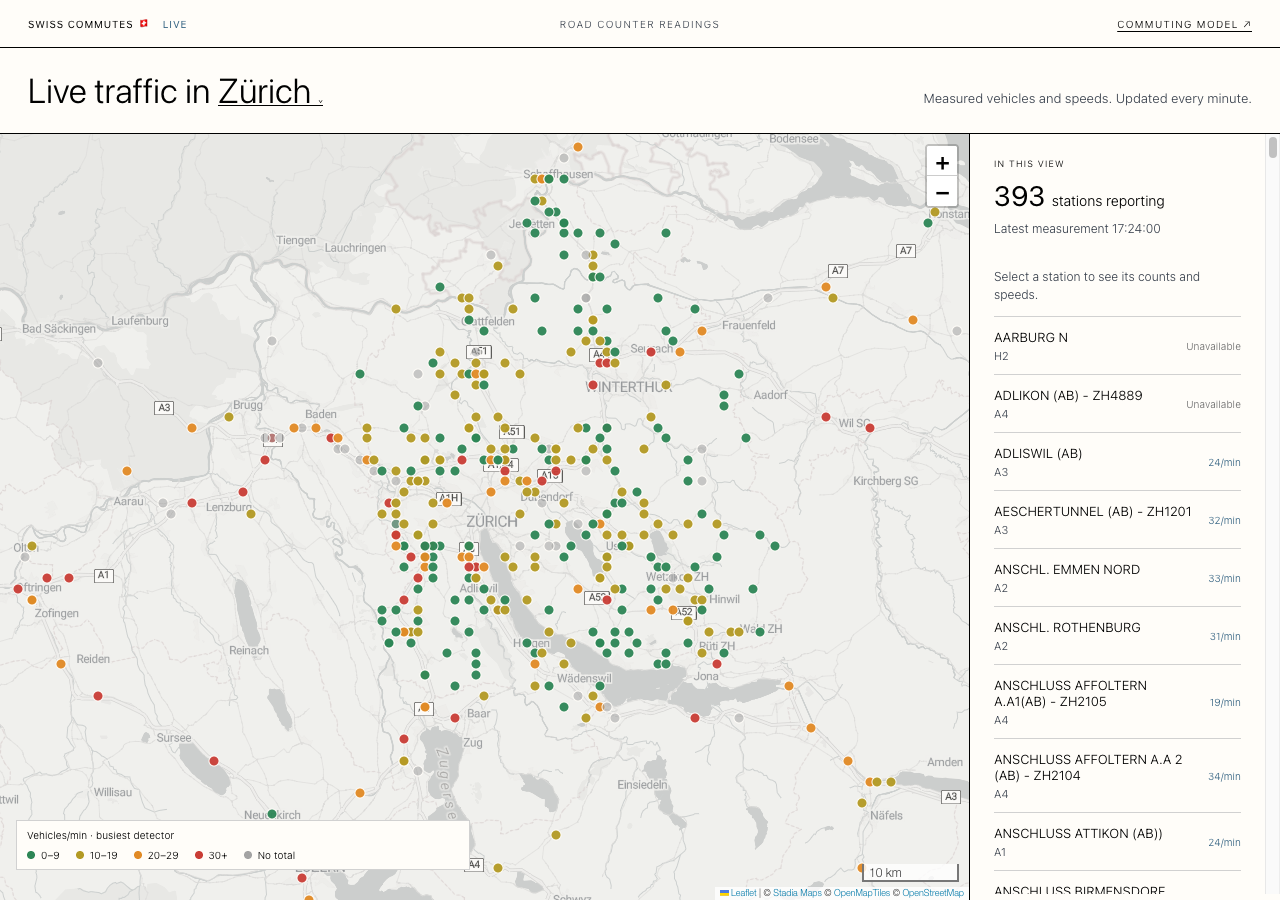Screen dimensions: 1280x900
Task: Select the AARBURG N station row
Action: pos(1117,346)
